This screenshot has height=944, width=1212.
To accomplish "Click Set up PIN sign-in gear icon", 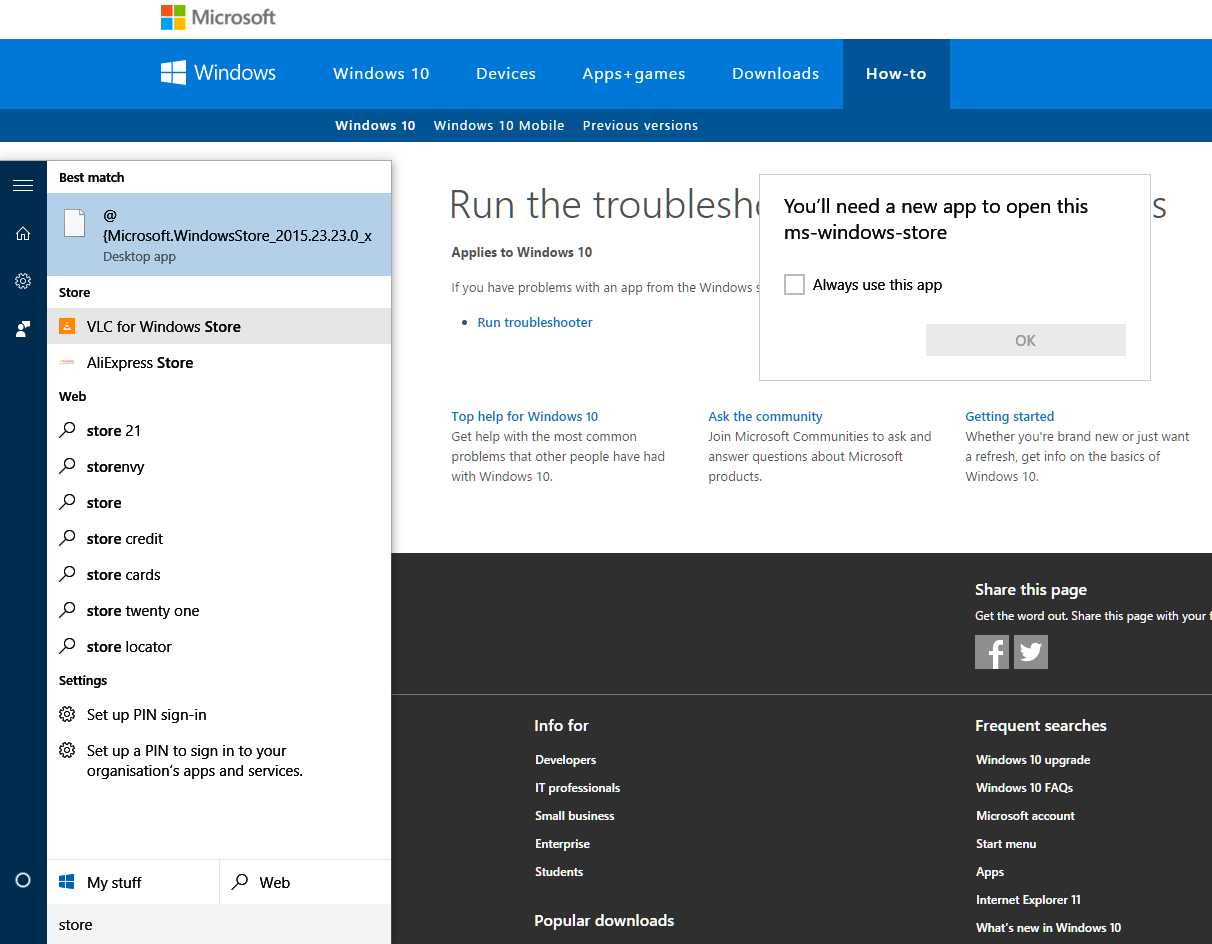I will pos(68,715).
